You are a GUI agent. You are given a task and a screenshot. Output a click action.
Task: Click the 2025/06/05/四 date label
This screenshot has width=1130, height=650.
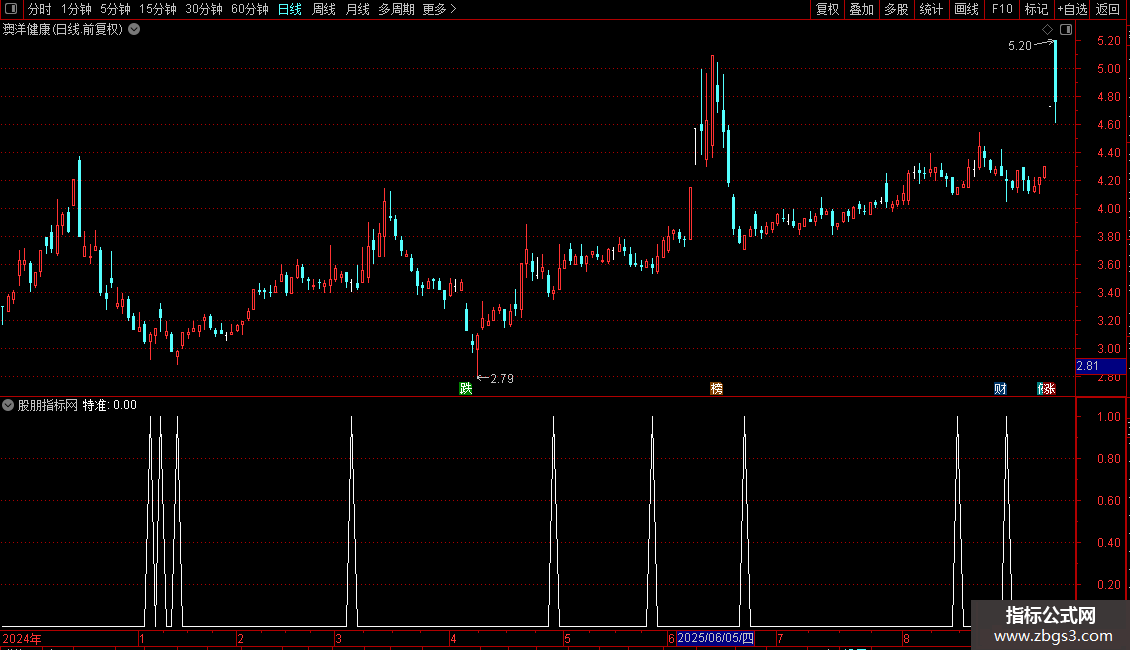[715, 638]
